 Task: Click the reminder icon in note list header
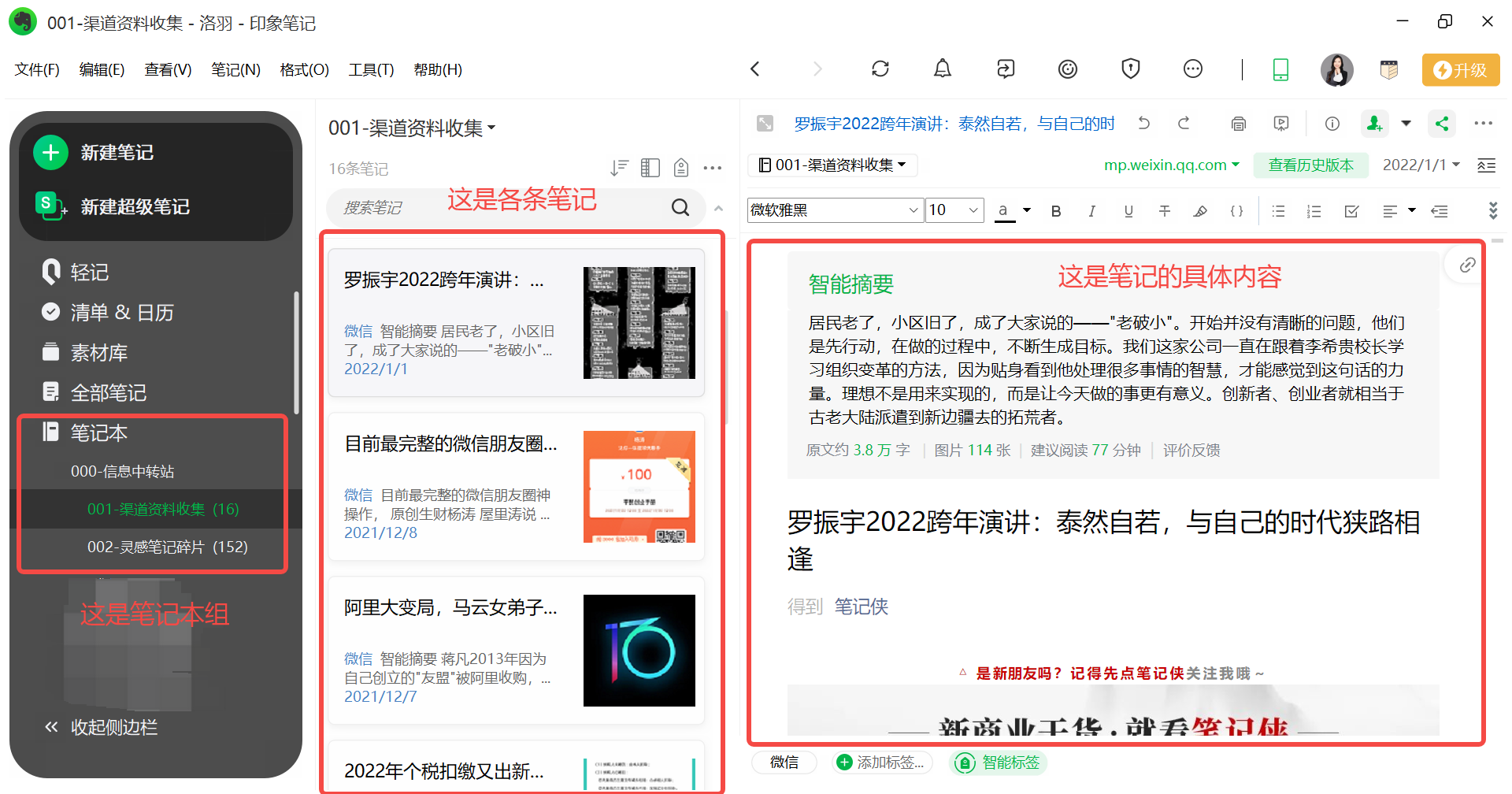coord(681,168)
